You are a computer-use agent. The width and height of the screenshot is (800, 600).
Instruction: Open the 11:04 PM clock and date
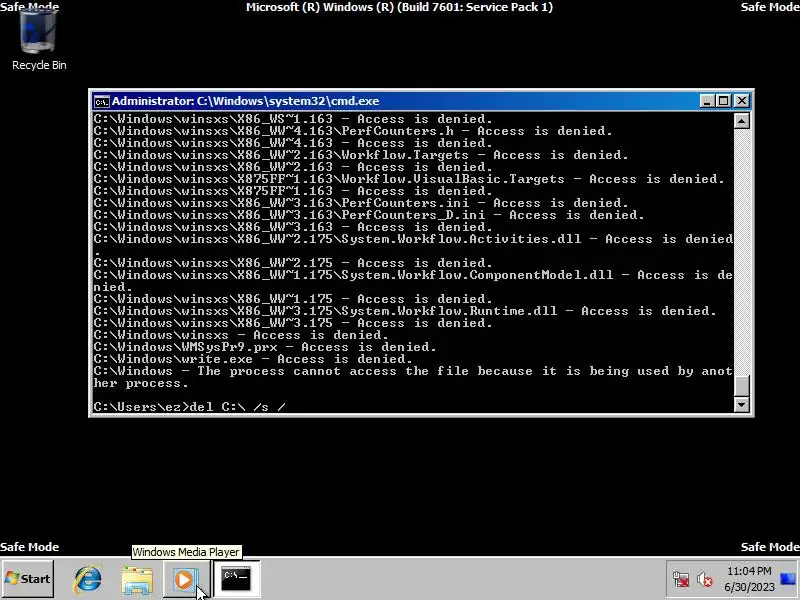[749, 579]
